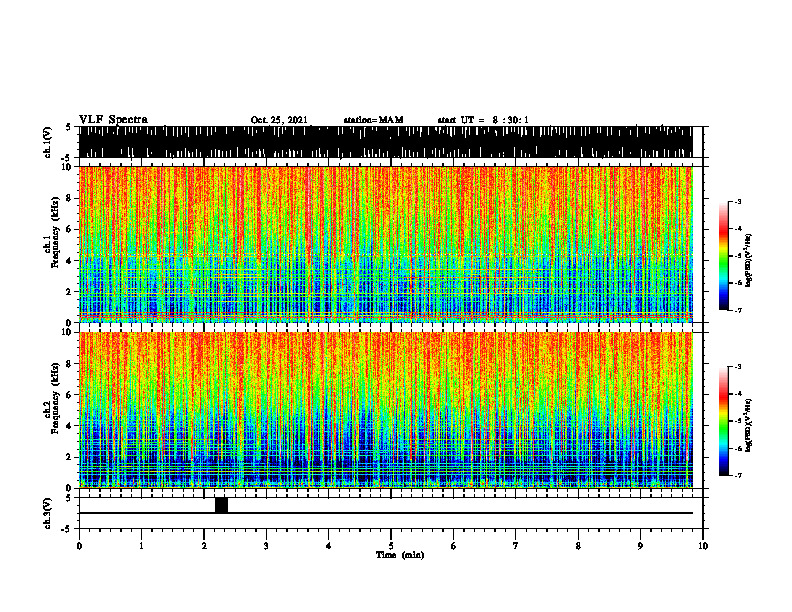Click the time axis tick label "5"
This screenshot has height=612, width=792.
(391, 546)
